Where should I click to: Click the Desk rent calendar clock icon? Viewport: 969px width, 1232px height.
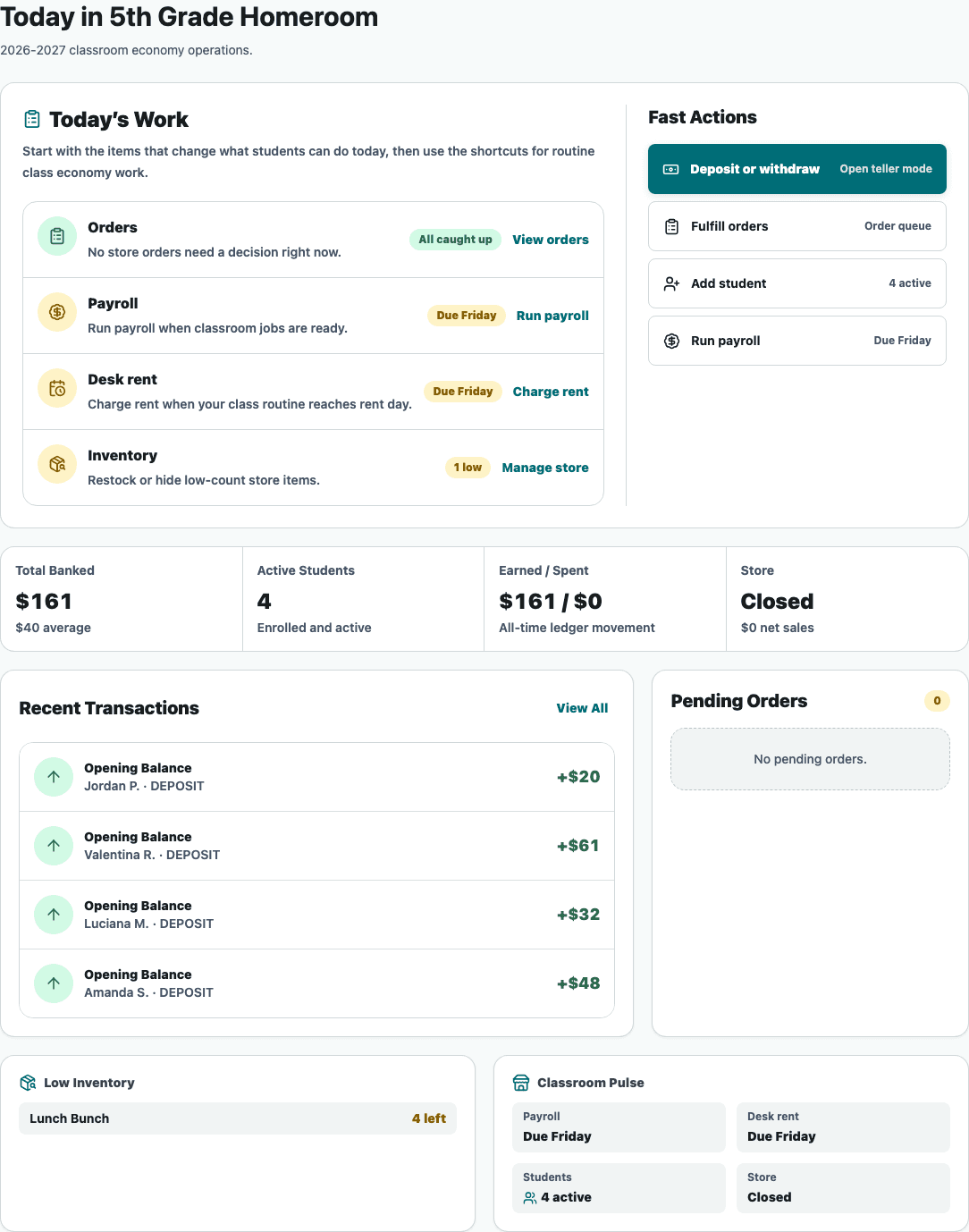coord(57,388)
